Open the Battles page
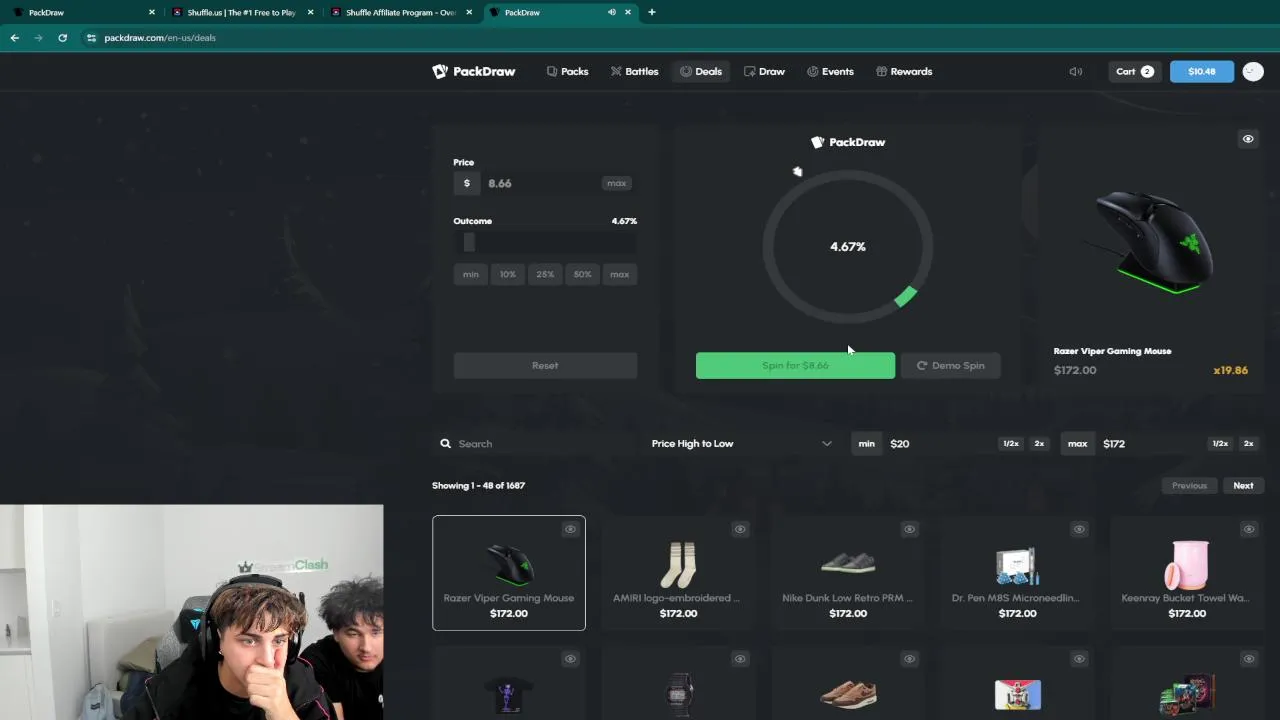Screen dimensions: 1280x720 pos(634,72)
